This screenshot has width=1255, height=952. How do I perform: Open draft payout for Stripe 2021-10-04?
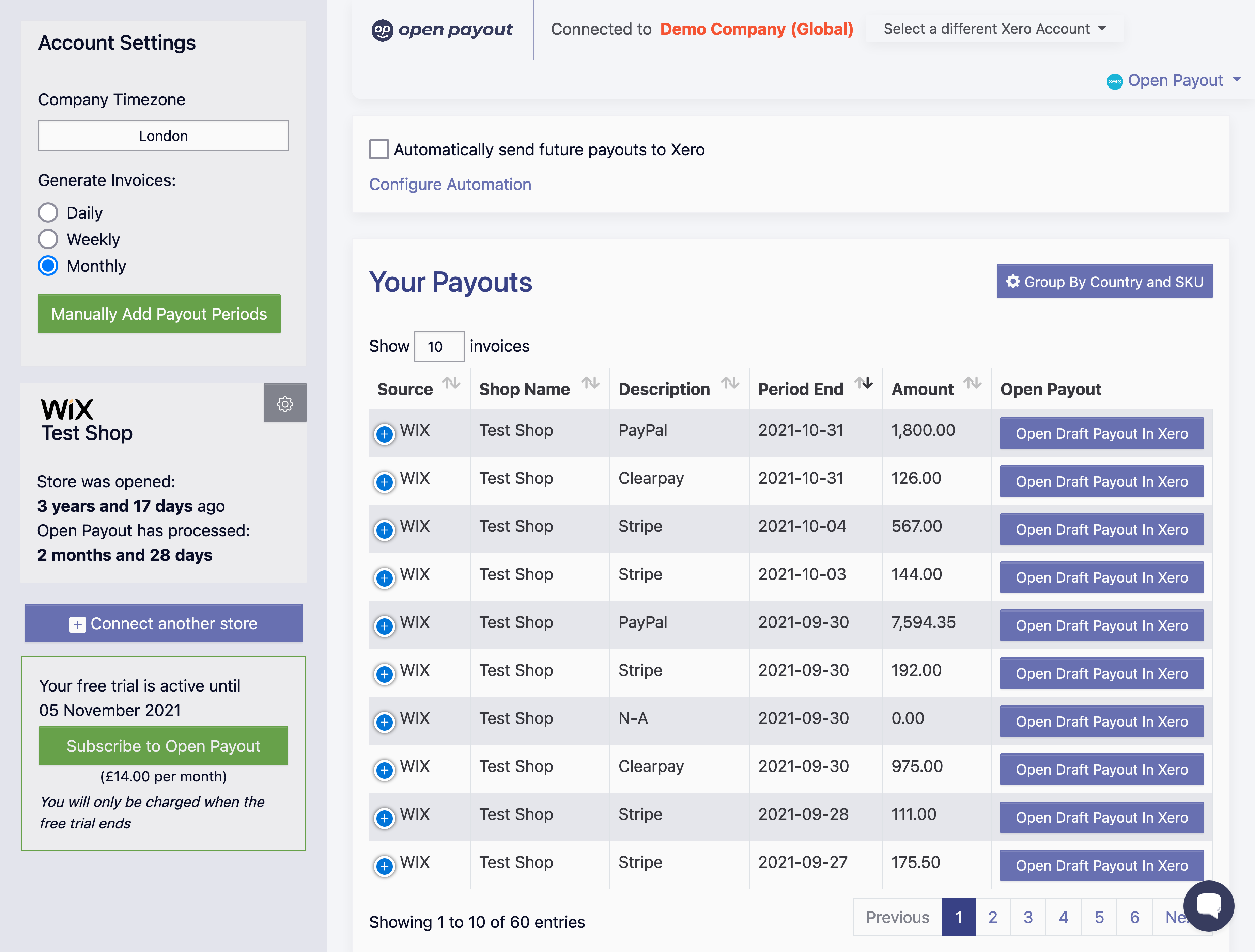tap(1102, 529)
